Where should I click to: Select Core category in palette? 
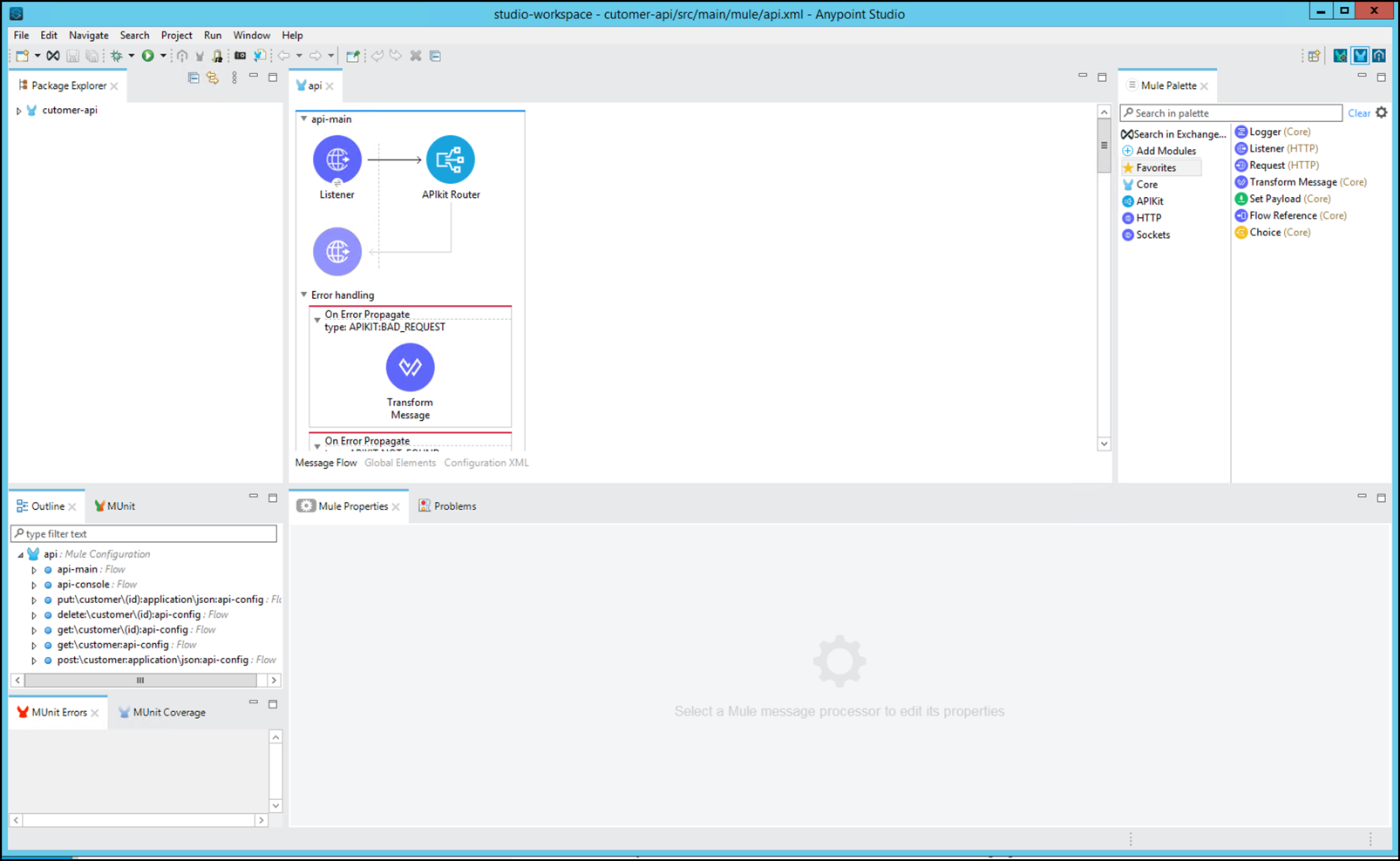click(1140, 185)
